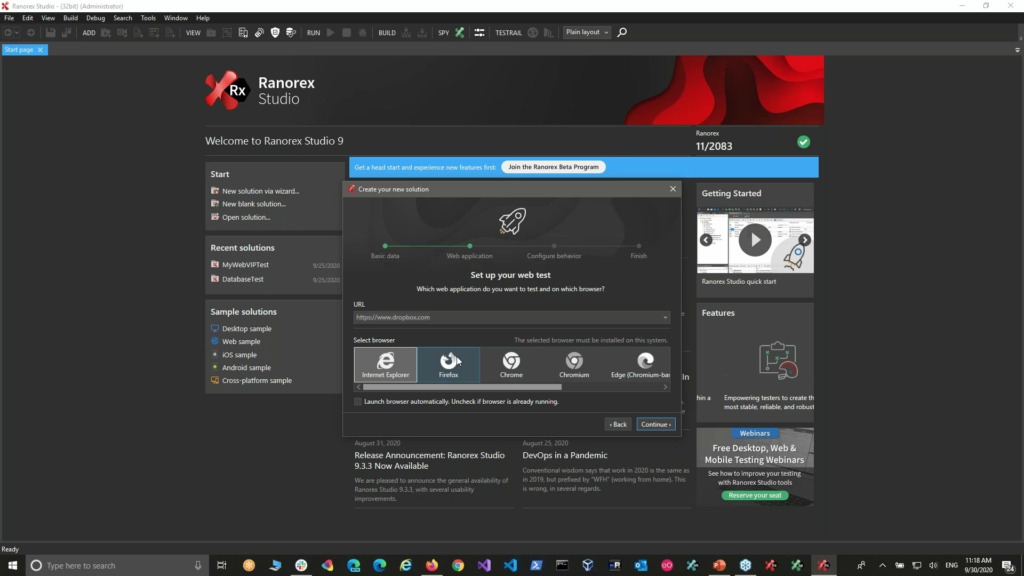This screenshot has width=1024, height=576.
Task: Click the first Build toolbar icon
Action: 406,33
